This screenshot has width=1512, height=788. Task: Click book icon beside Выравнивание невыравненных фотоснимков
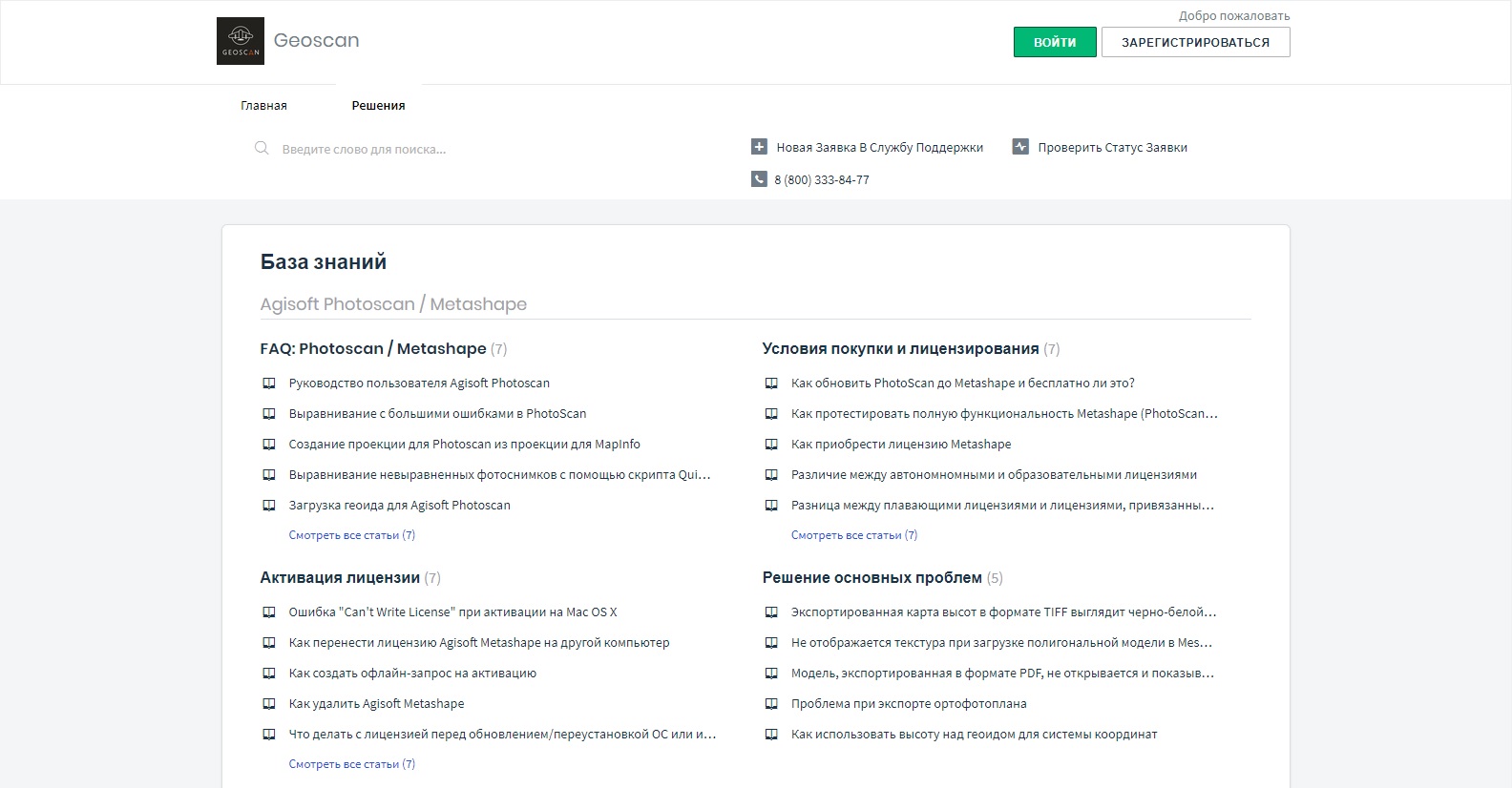(269, 475)
